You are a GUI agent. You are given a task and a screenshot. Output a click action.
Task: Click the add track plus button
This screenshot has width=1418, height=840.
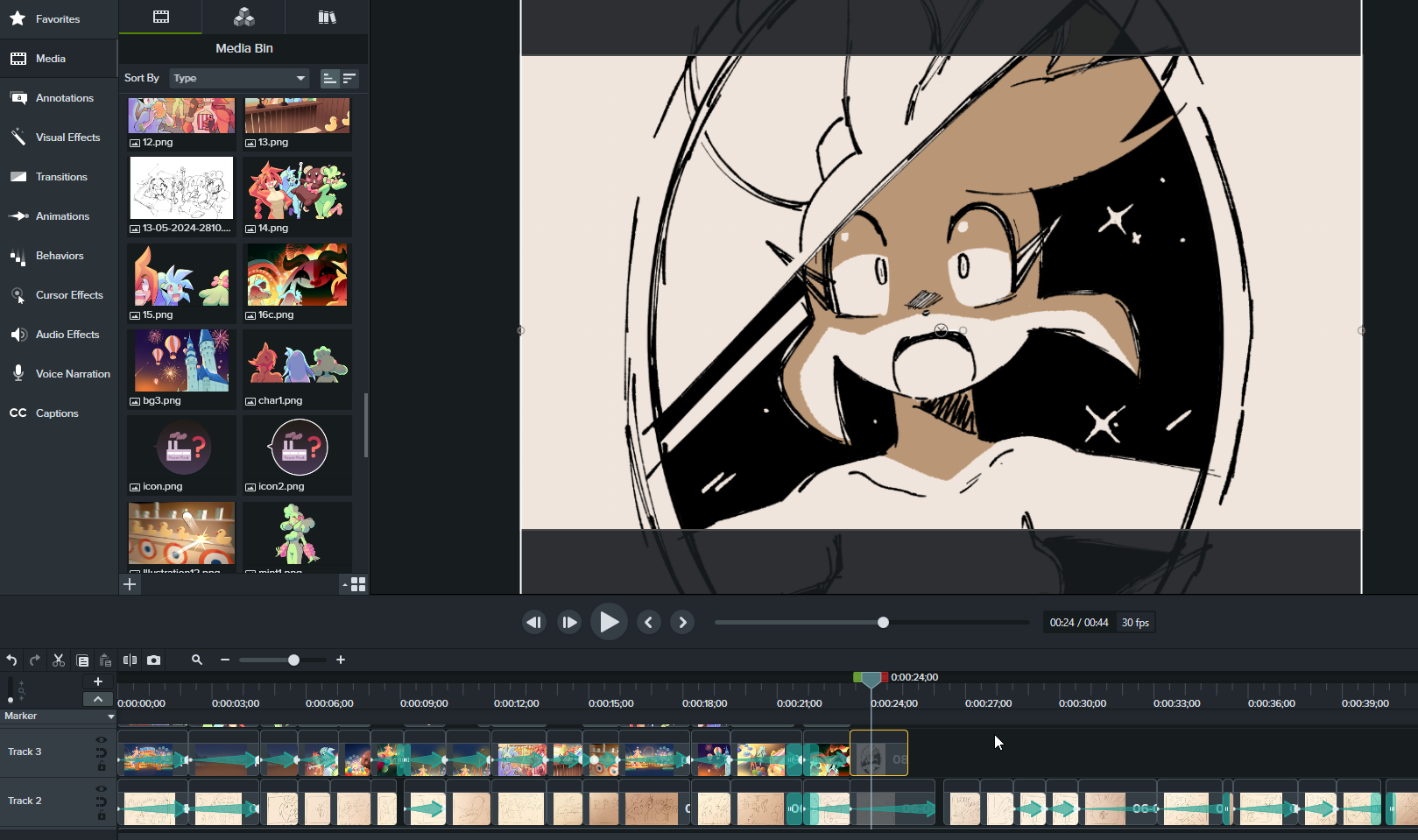[97, 681]
